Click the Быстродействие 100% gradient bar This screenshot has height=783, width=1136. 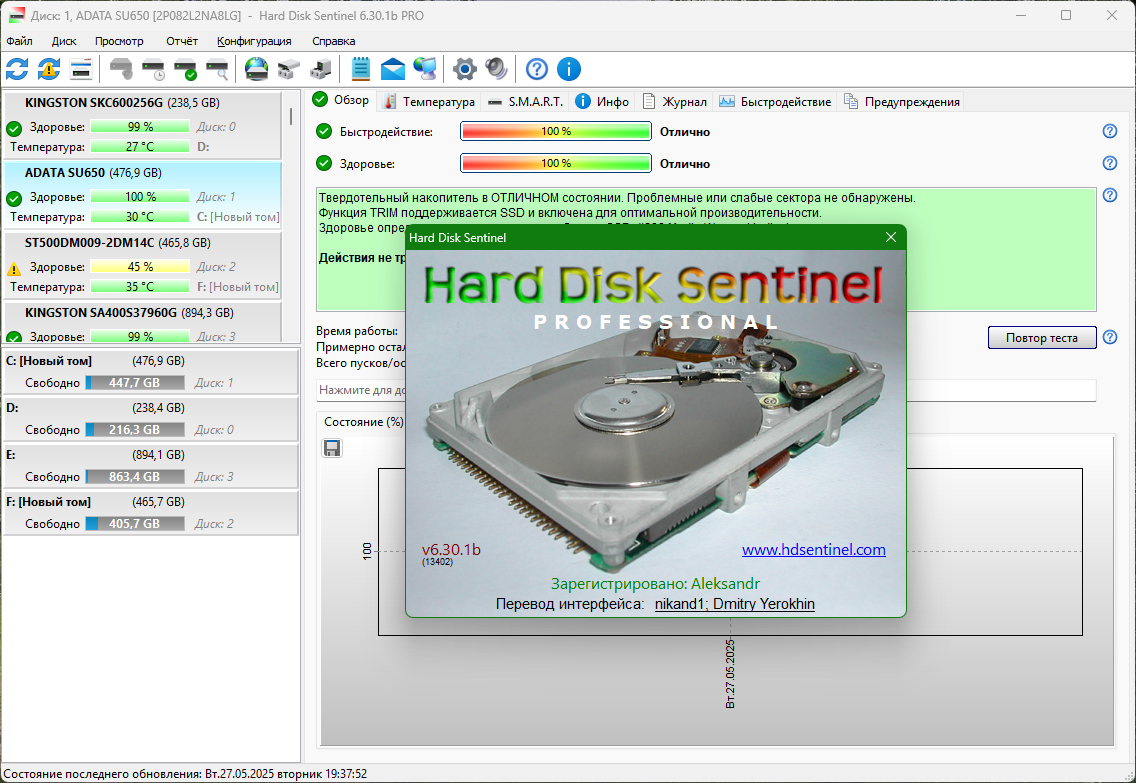click(556, 132)
